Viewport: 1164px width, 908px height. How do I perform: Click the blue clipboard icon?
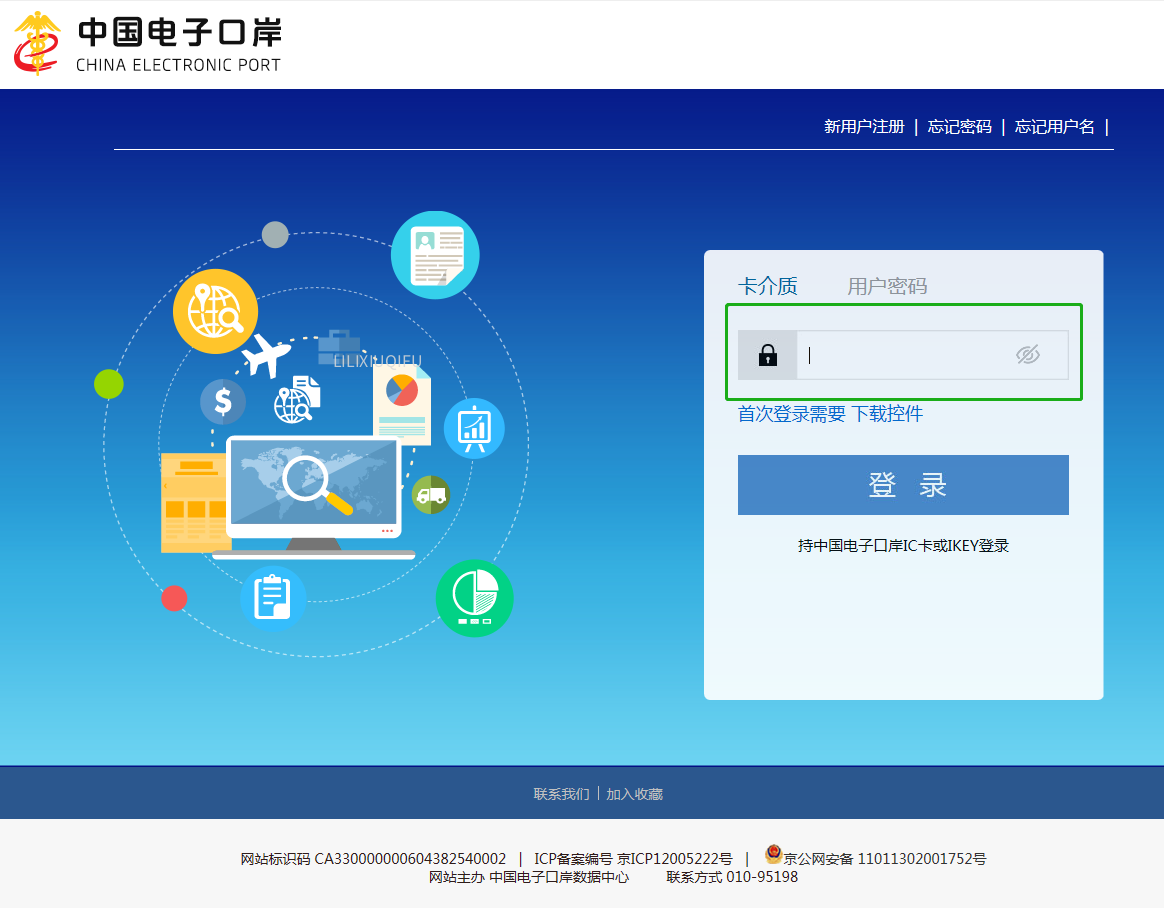click(x=272, y=598)
